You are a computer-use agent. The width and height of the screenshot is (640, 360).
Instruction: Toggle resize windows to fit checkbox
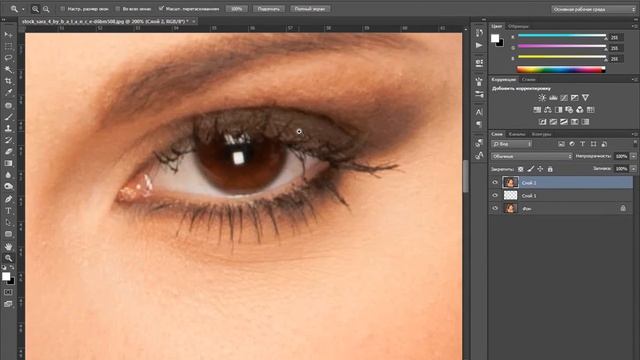[x=62, y=9]
